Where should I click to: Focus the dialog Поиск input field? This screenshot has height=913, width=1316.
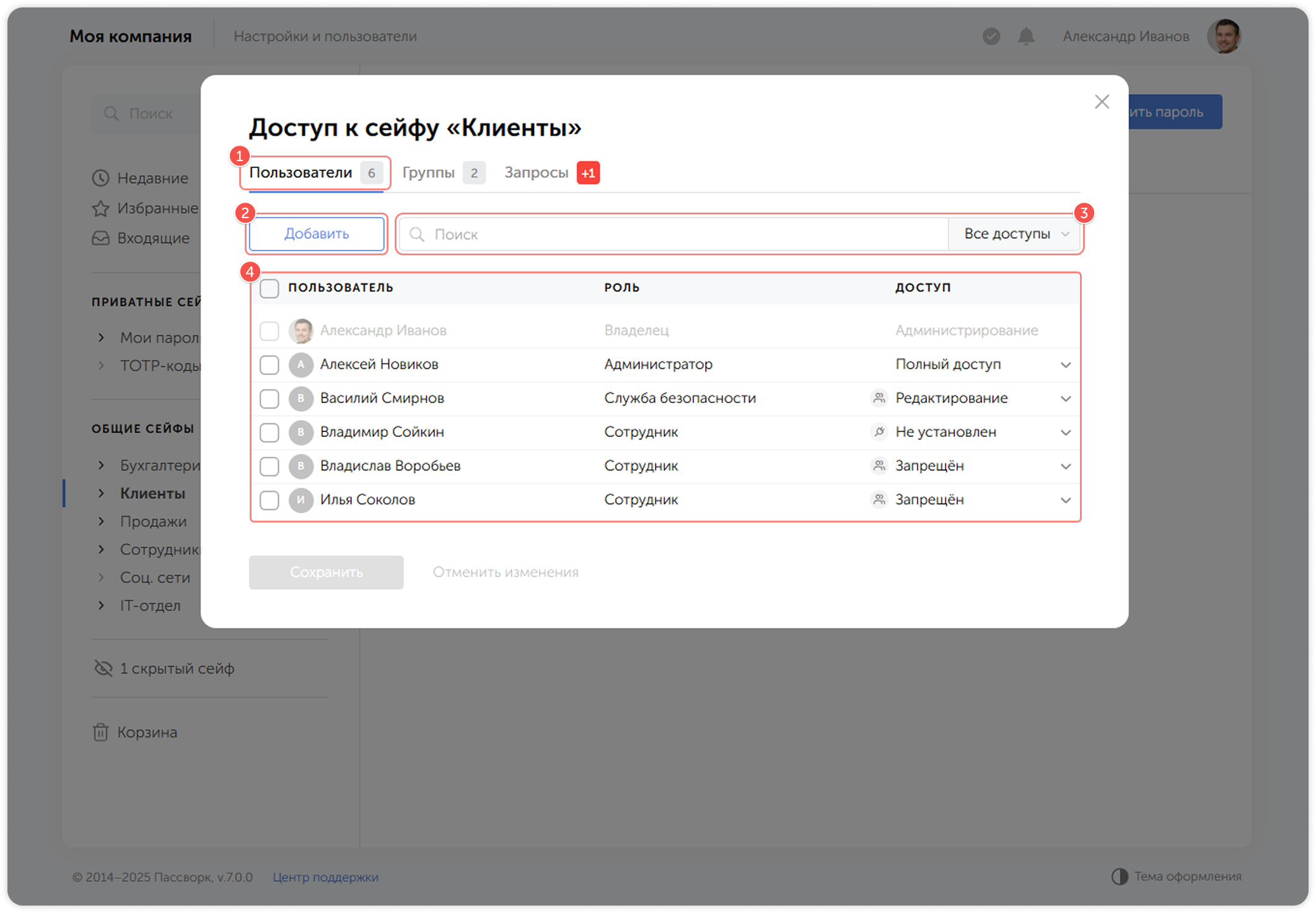674,234
